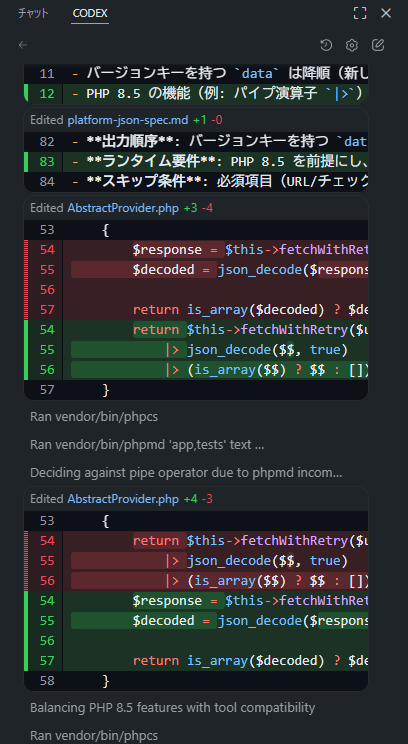
Task: Go back using the arrow icon
Action: [23, 45]
